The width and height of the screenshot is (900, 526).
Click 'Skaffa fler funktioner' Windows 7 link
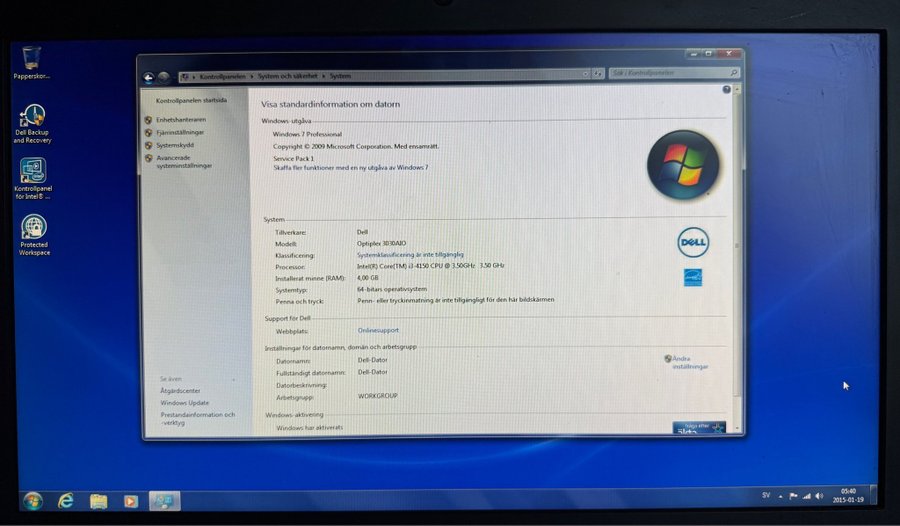coord(351,168)
